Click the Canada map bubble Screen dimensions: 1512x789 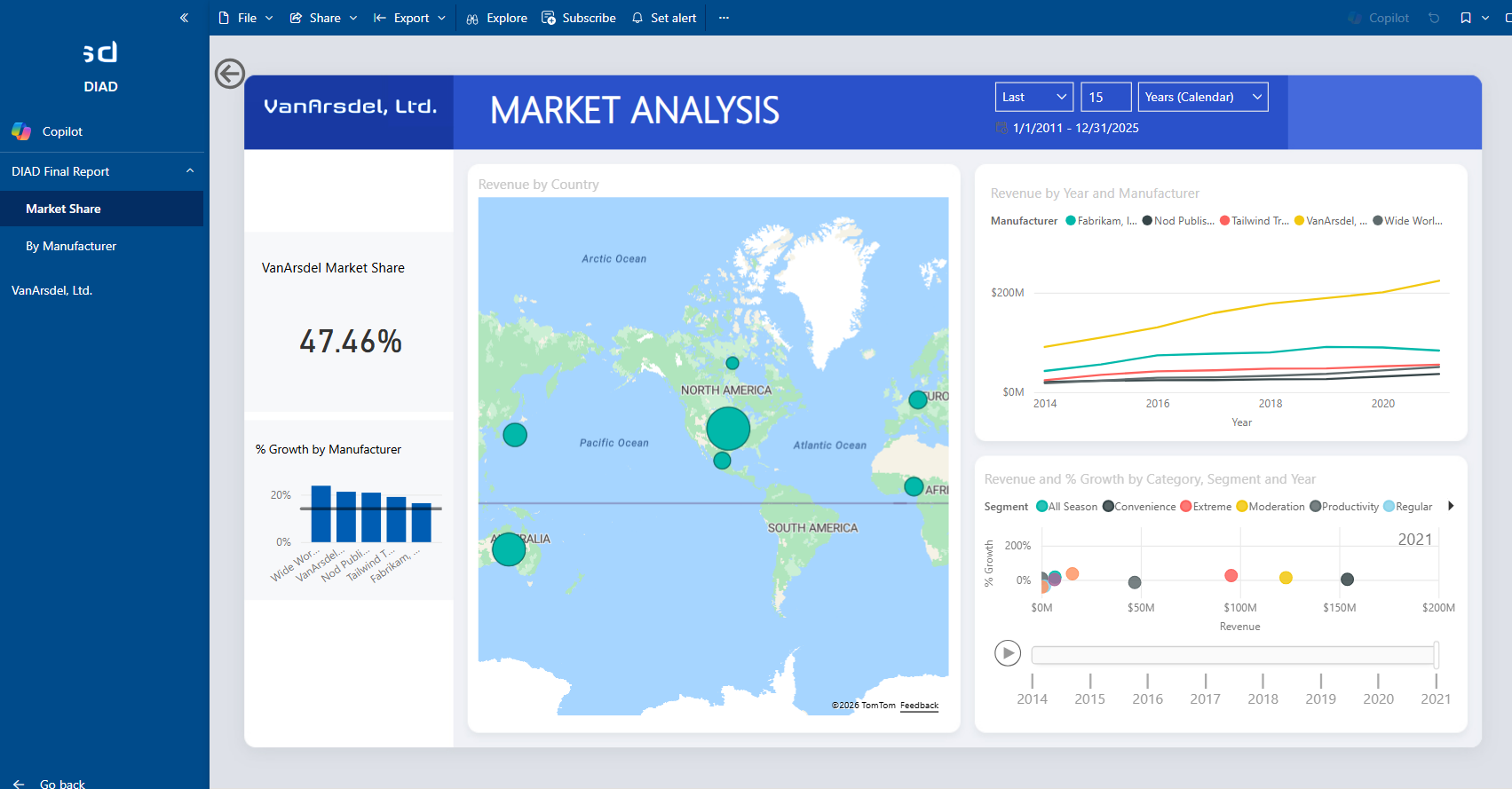click(x=732, y=363)
